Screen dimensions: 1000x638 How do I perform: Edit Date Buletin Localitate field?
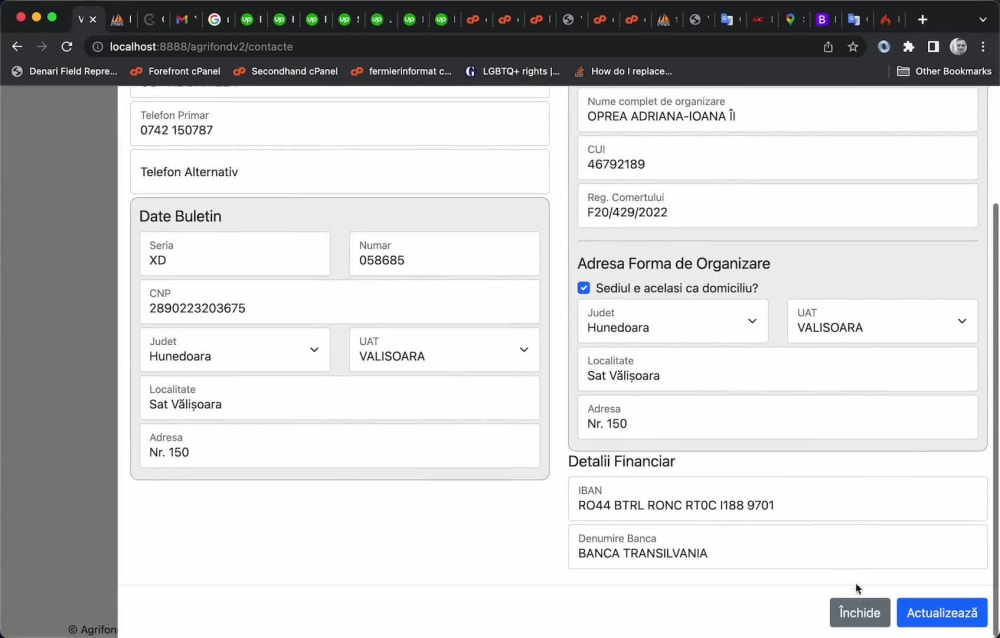[x=340, y=397]
